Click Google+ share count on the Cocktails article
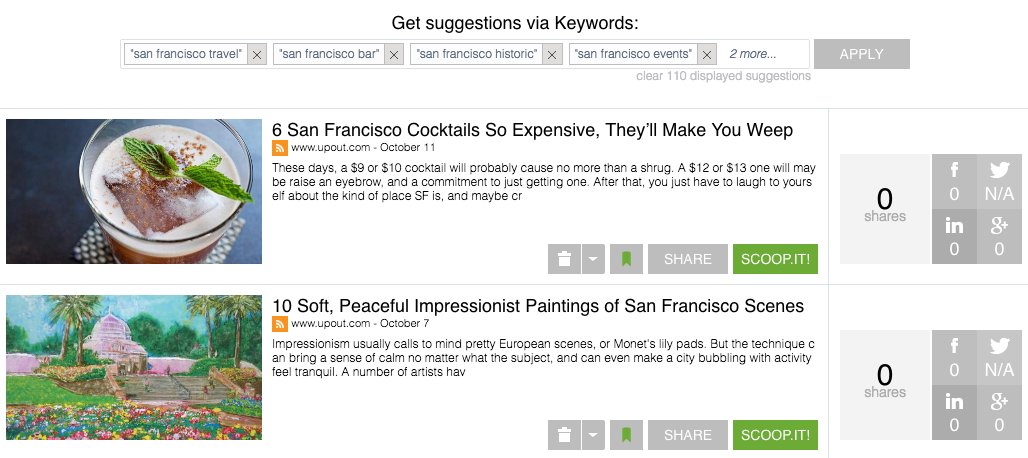Screen dimensions: 1028x458 point(998,237)
